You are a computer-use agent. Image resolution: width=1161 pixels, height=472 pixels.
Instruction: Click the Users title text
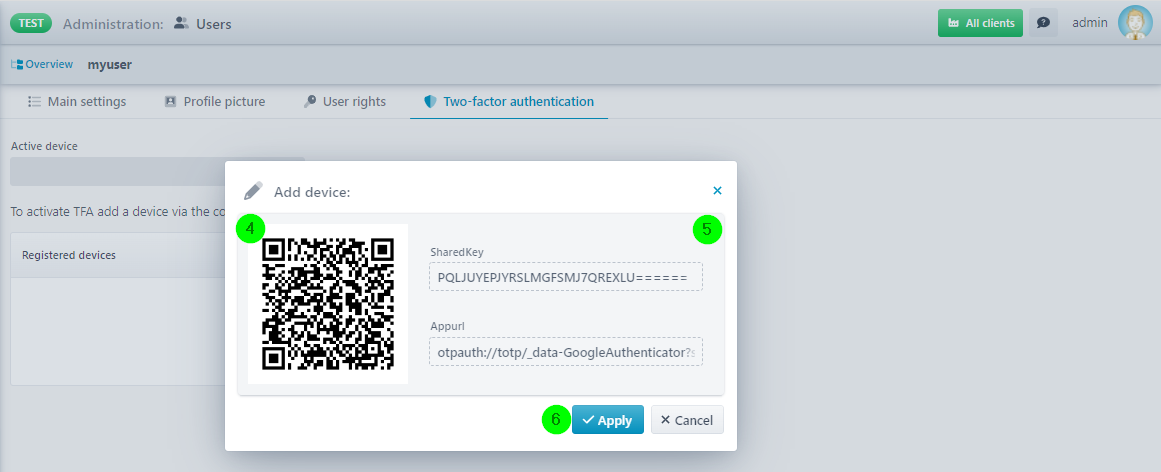(214, 24)
